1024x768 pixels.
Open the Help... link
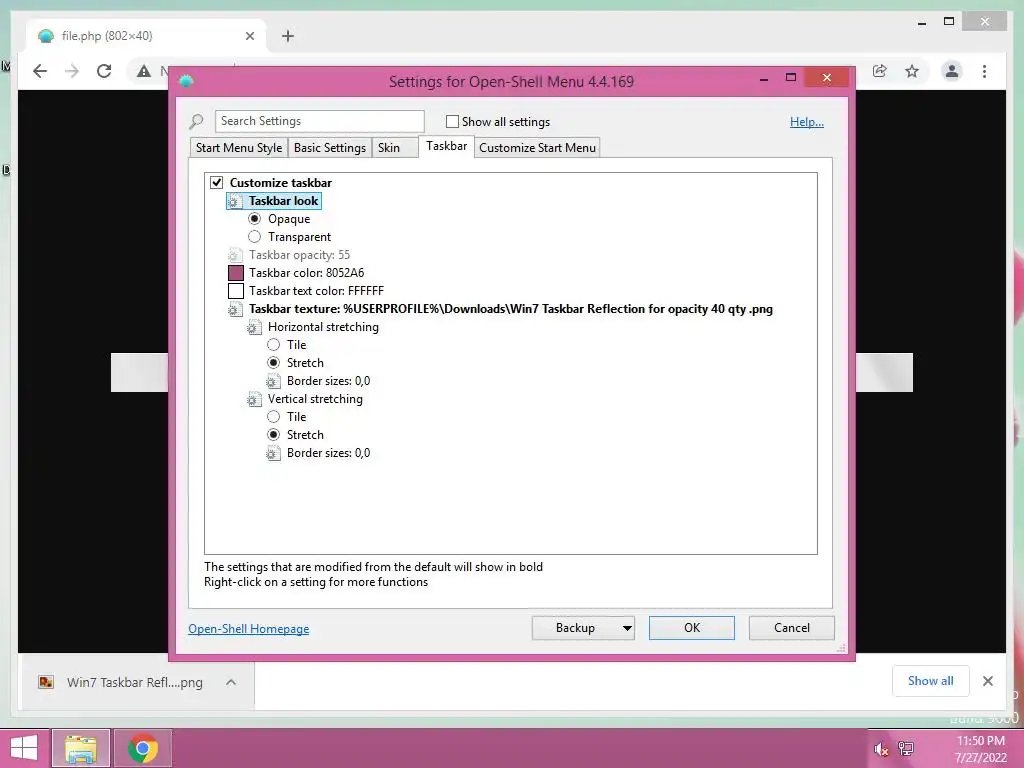pyautogui.click(x=807, y=122)
